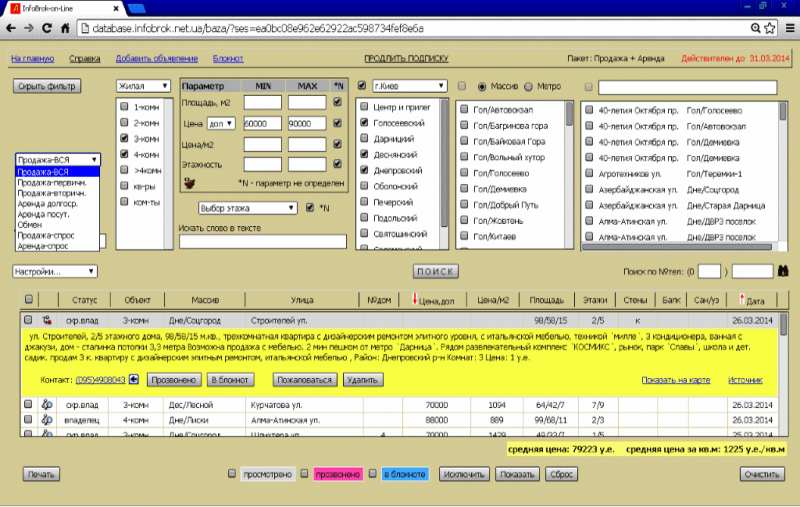Image resolution: width=800 pixels, height=507 pixels.
Task: Click the Искать слово в тексте field
Action: (263, 242)
